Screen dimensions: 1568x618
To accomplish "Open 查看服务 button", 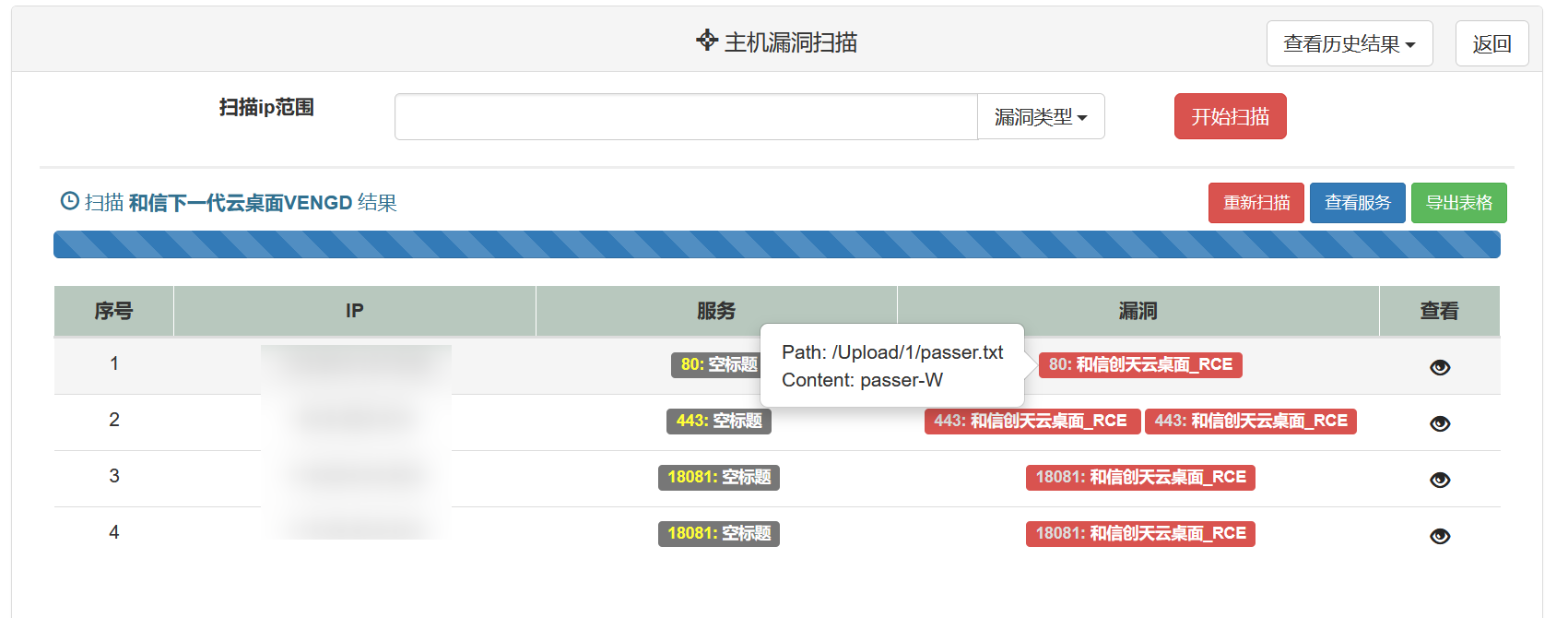I will 1358,203.
